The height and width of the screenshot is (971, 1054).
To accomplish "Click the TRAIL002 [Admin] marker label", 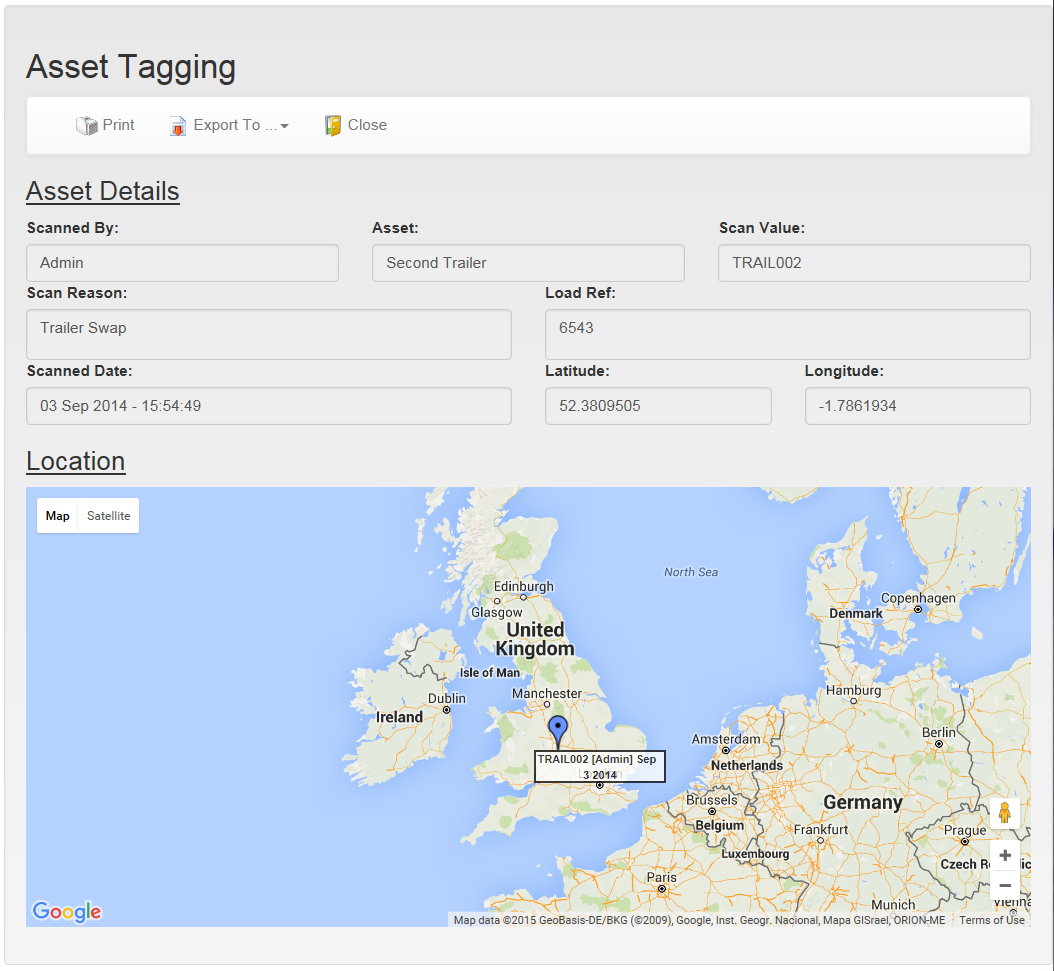I will point(600,767).
